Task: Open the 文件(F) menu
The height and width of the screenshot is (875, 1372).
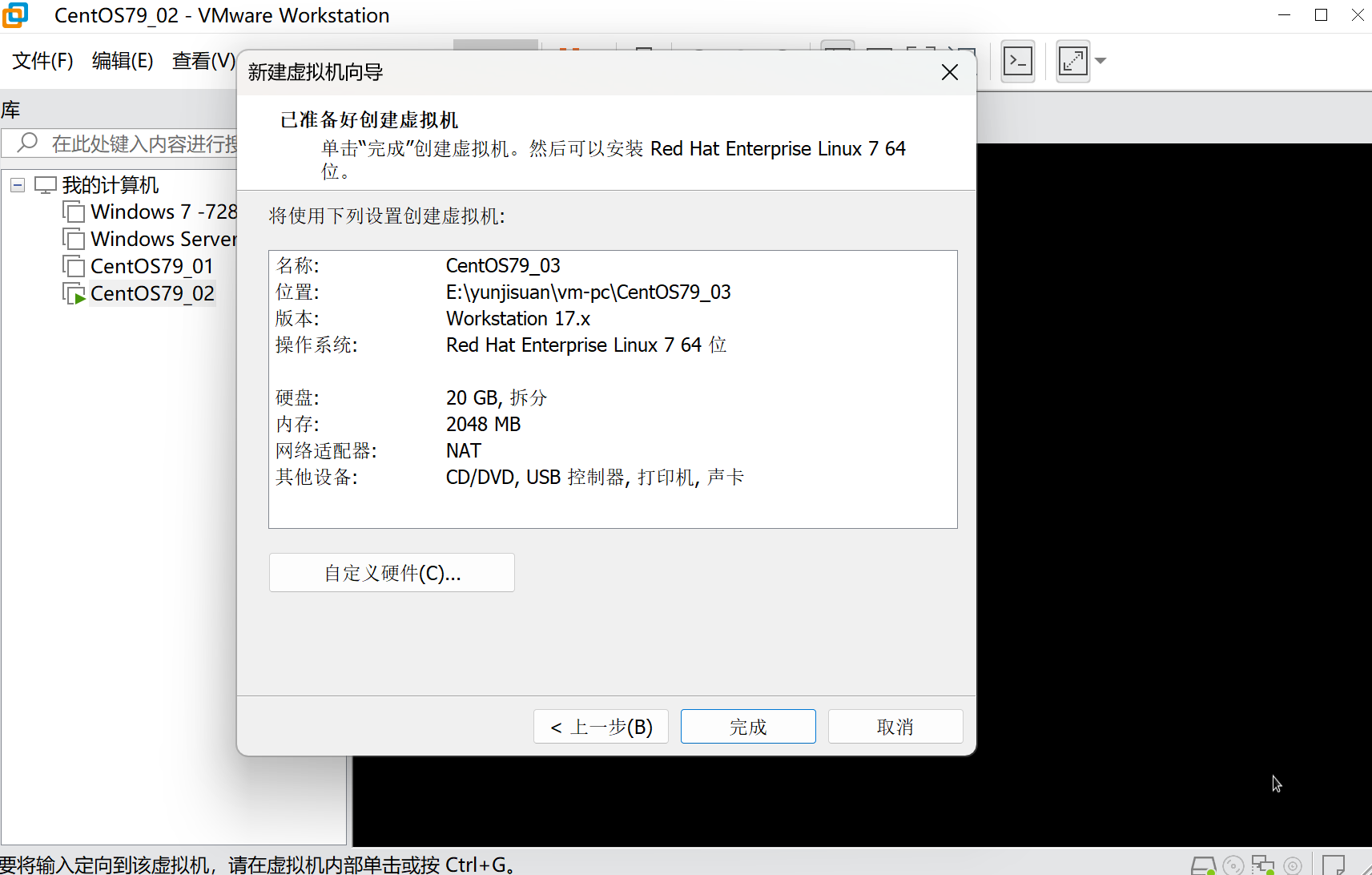Action: point(42,61)
